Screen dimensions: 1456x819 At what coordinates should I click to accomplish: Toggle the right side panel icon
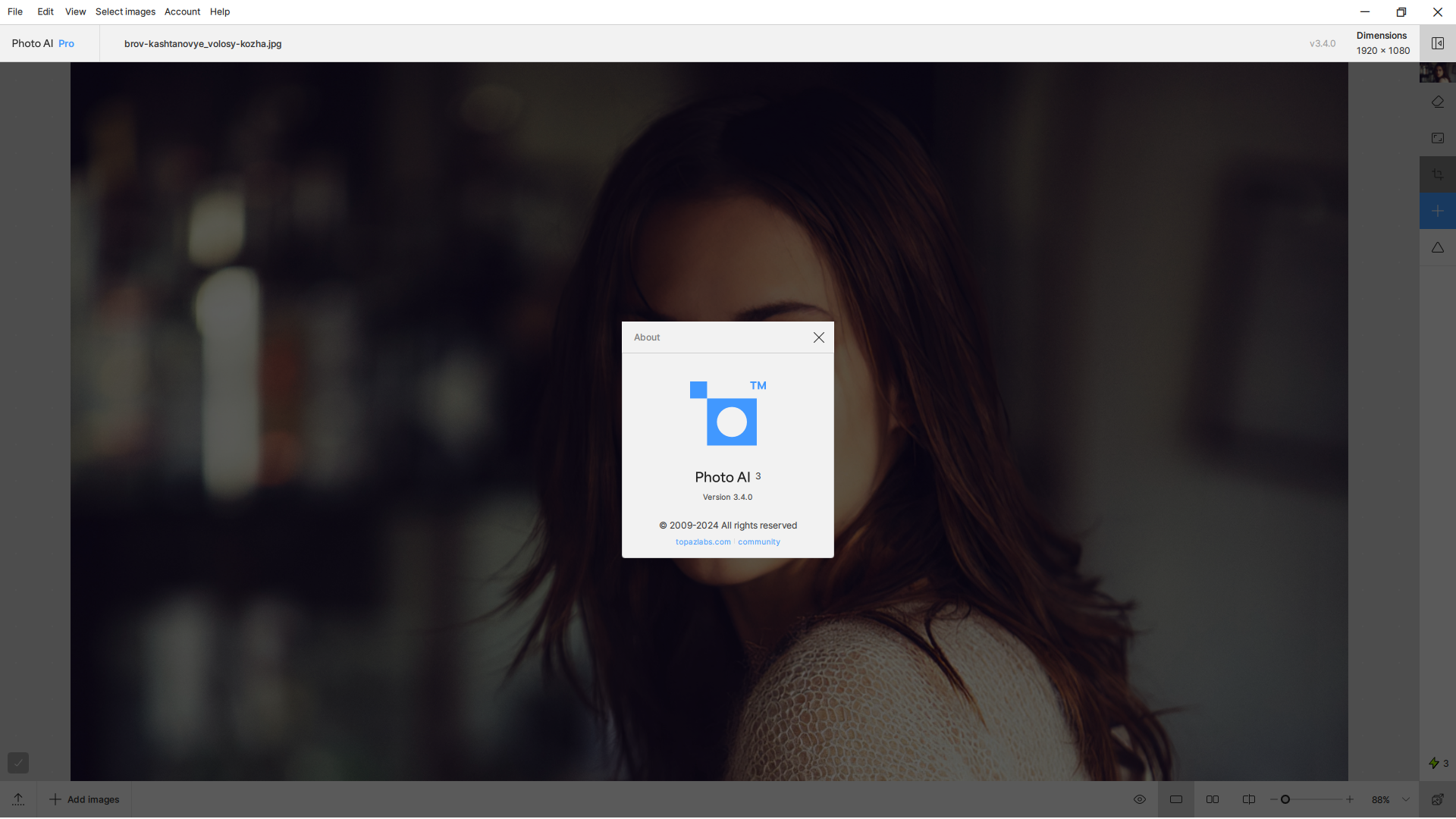[1437, 43]
